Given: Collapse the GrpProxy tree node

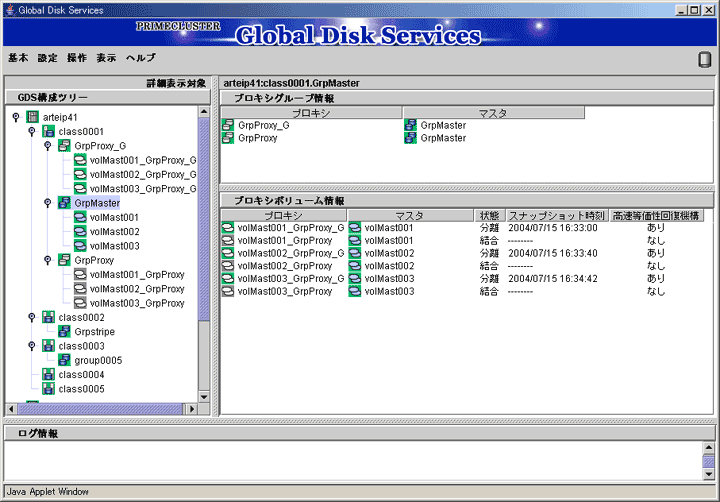Looking at the screenshot, I should tap(47, 260).
